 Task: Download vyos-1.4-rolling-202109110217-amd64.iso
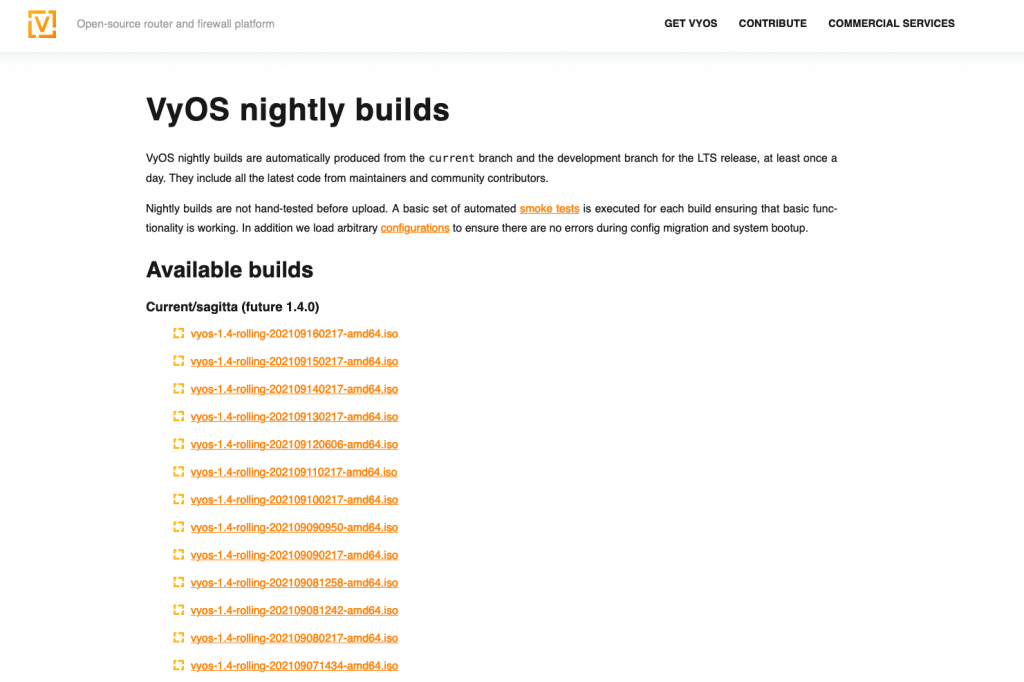[294, 472]
